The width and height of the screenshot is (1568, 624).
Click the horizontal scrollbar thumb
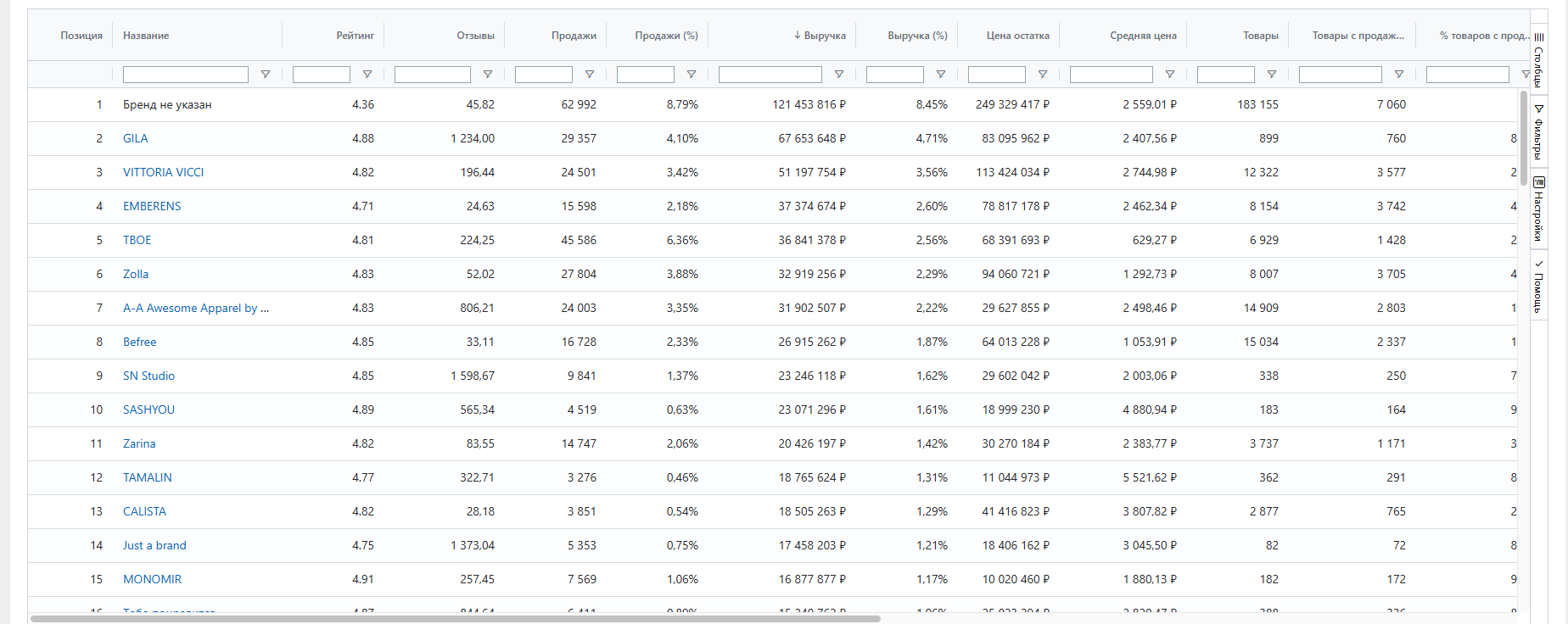[x=455, y=619]
